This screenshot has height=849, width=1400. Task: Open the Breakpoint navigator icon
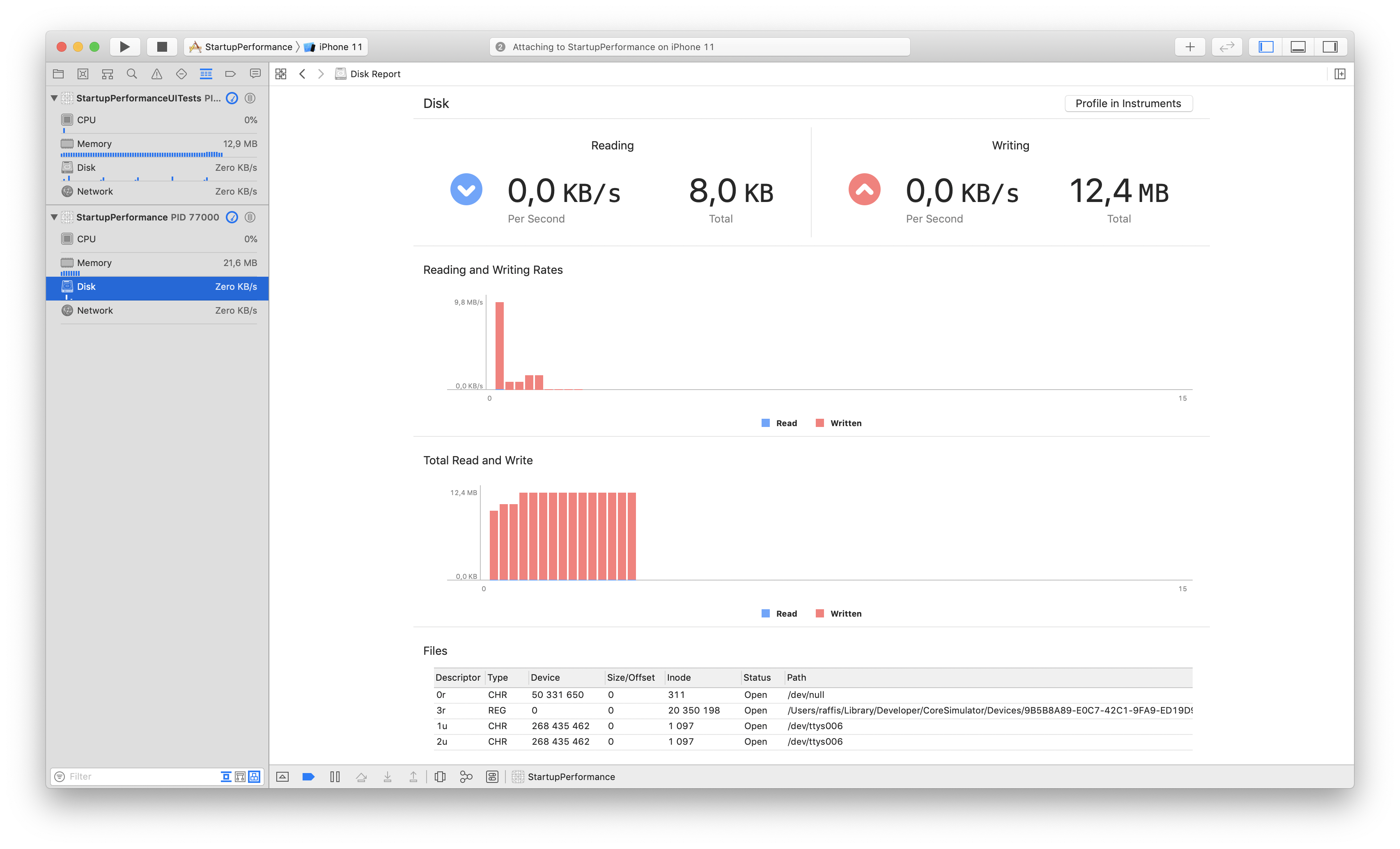230,74
